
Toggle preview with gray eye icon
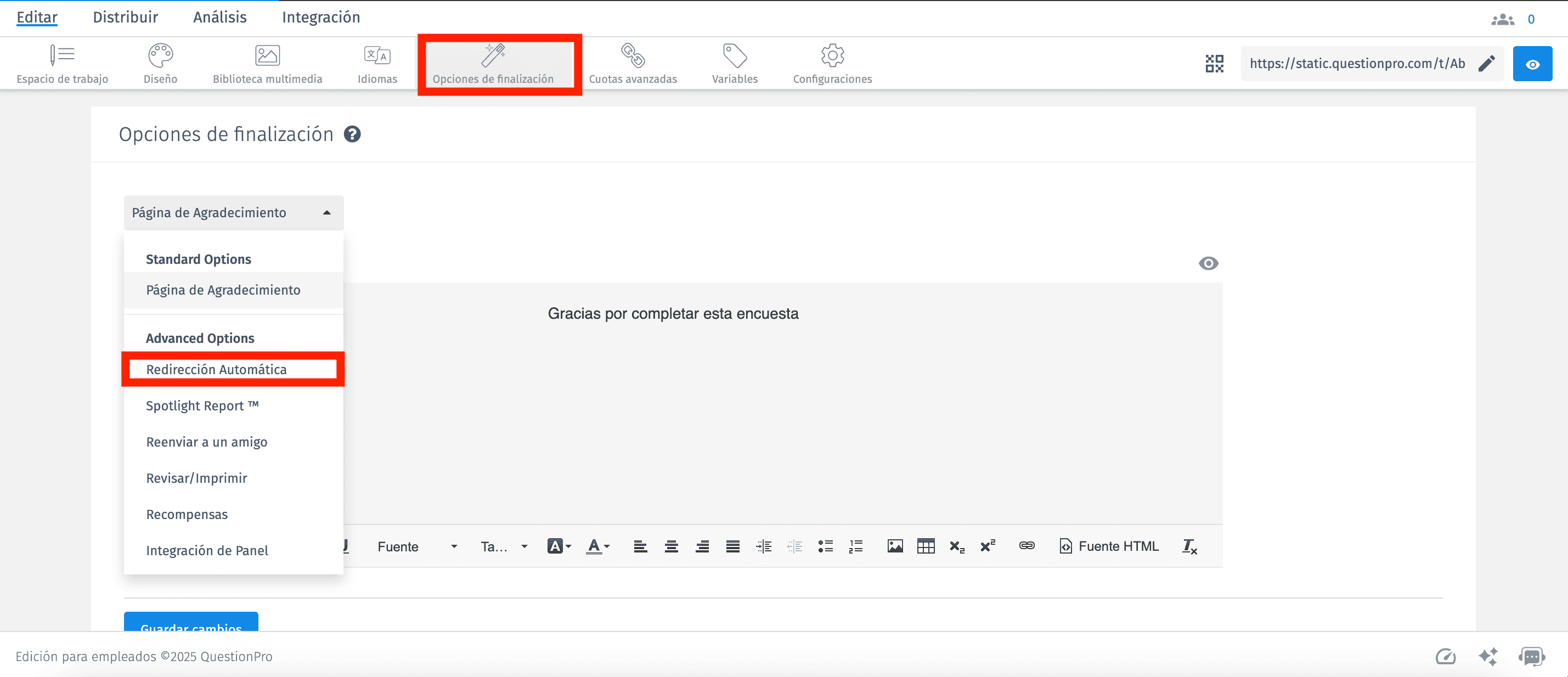pos(1208,263)
